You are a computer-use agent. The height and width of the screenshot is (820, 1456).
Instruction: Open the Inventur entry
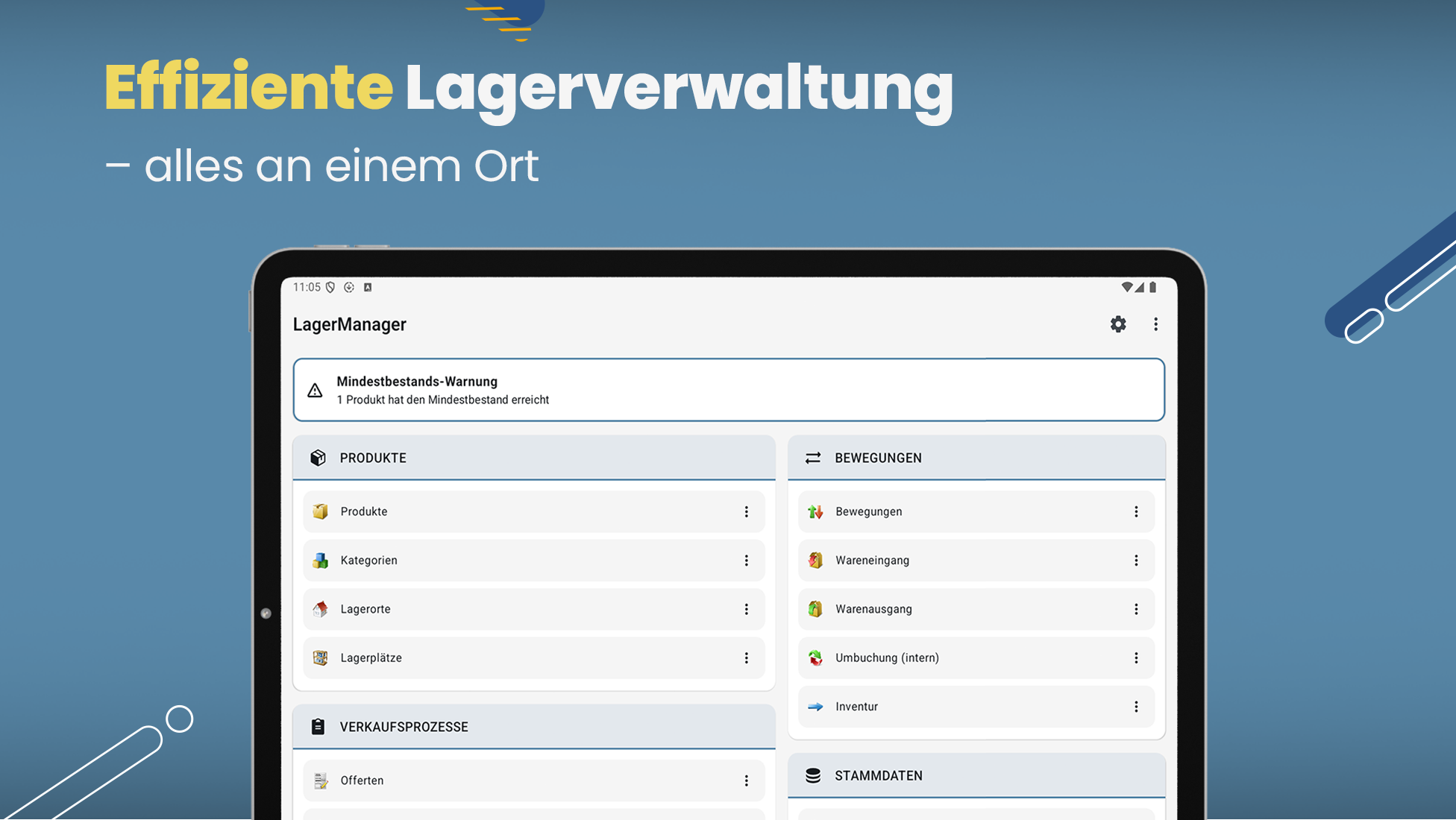pyautogui.click(x=976, y=707)
